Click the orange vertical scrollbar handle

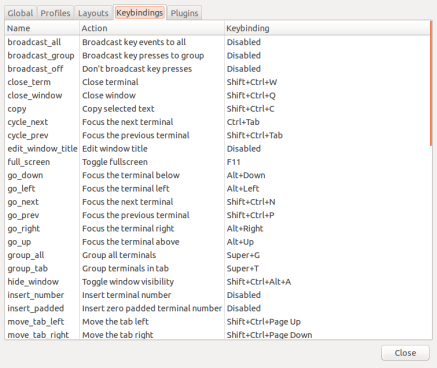point(431,83)
